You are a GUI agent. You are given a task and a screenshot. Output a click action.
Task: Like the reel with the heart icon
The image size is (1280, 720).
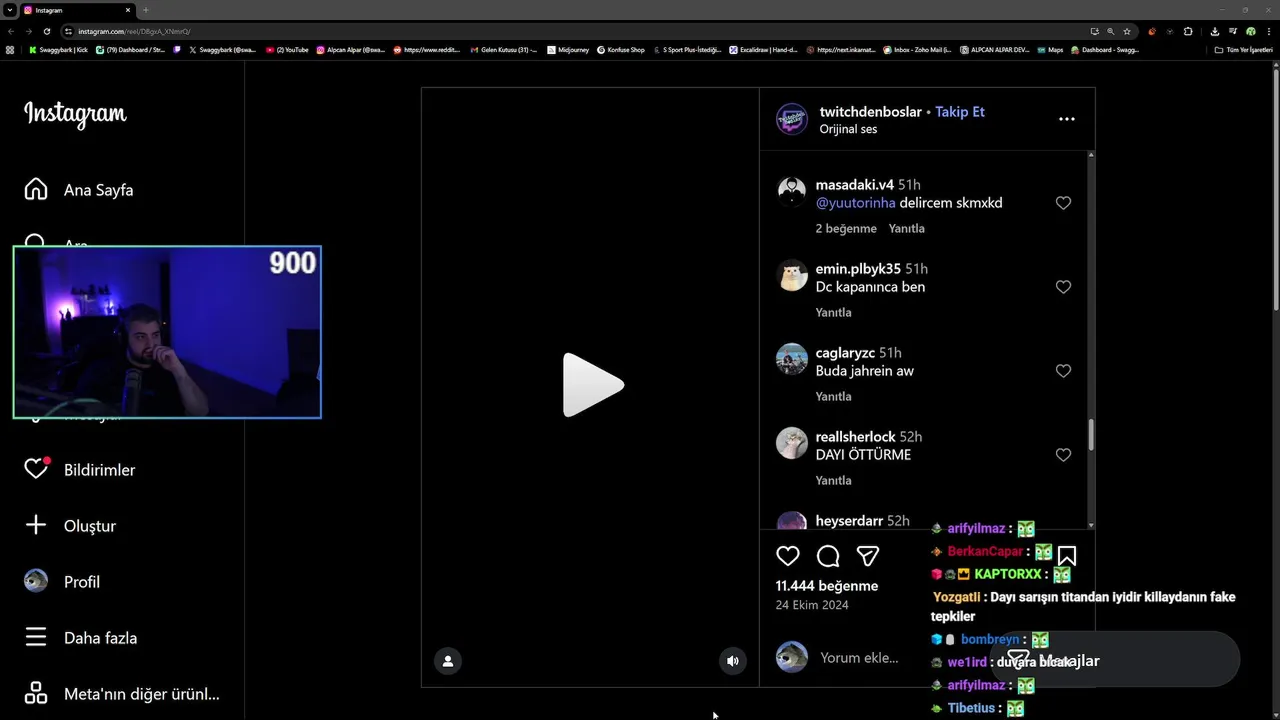click(788, 556)
